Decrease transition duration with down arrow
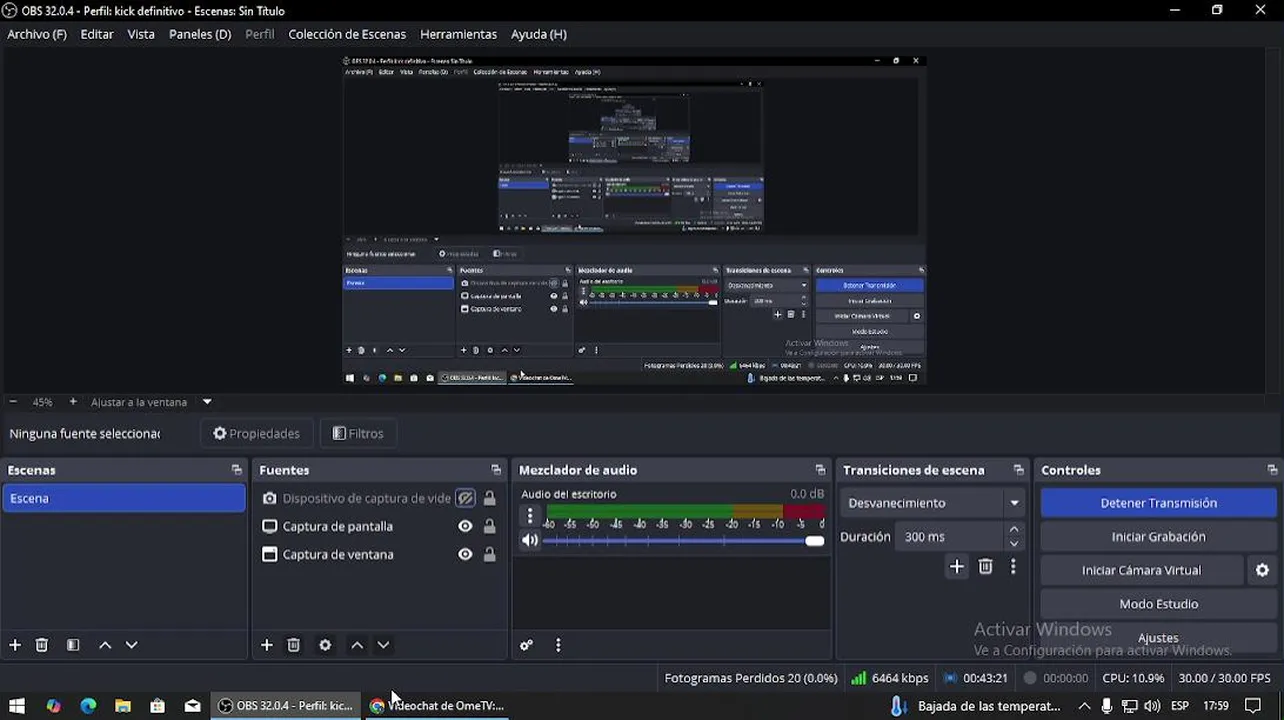 coord(1014,544)
